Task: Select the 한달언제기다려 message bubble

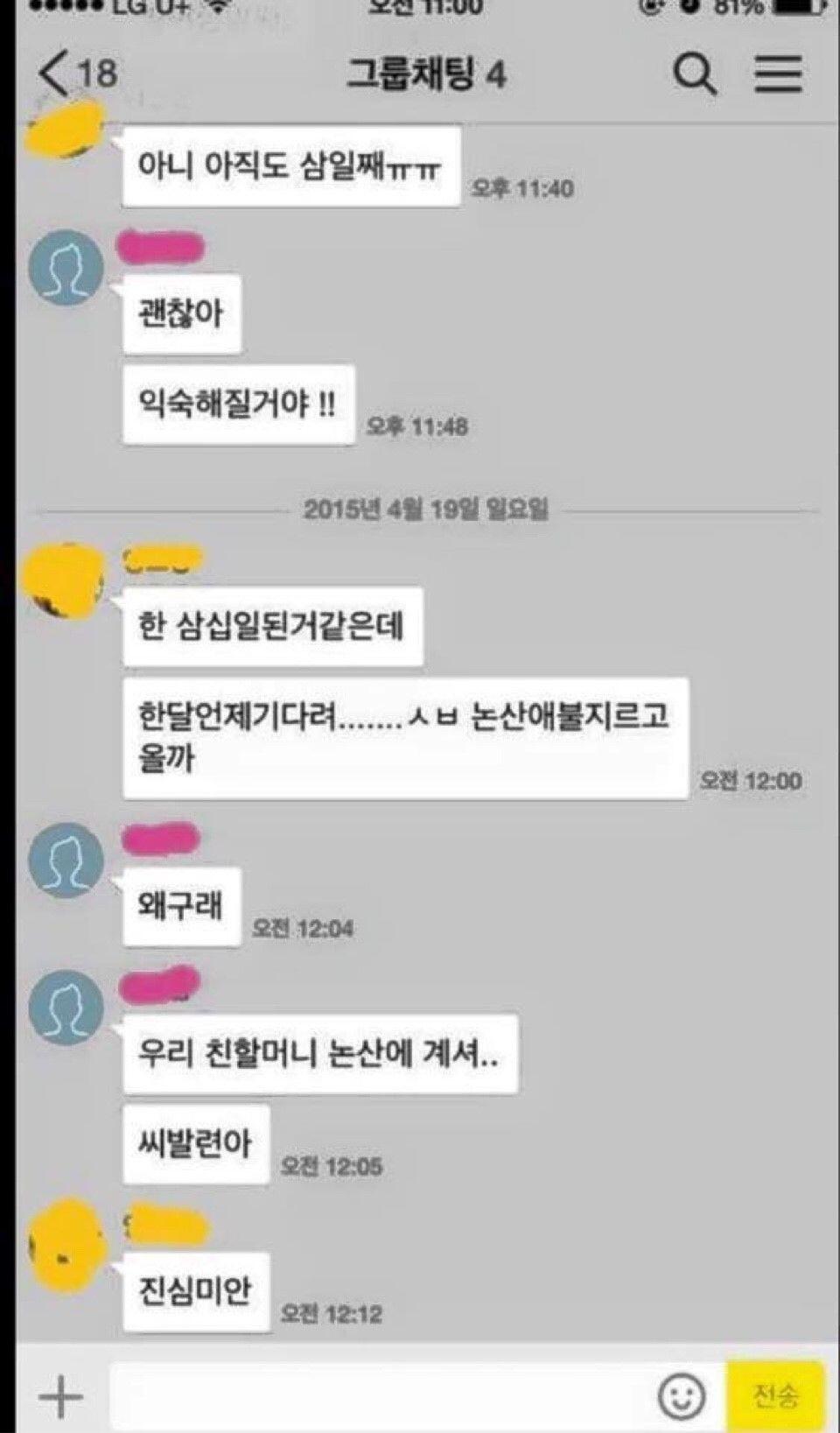Action: pyautogui.click(x=405, y=738)
